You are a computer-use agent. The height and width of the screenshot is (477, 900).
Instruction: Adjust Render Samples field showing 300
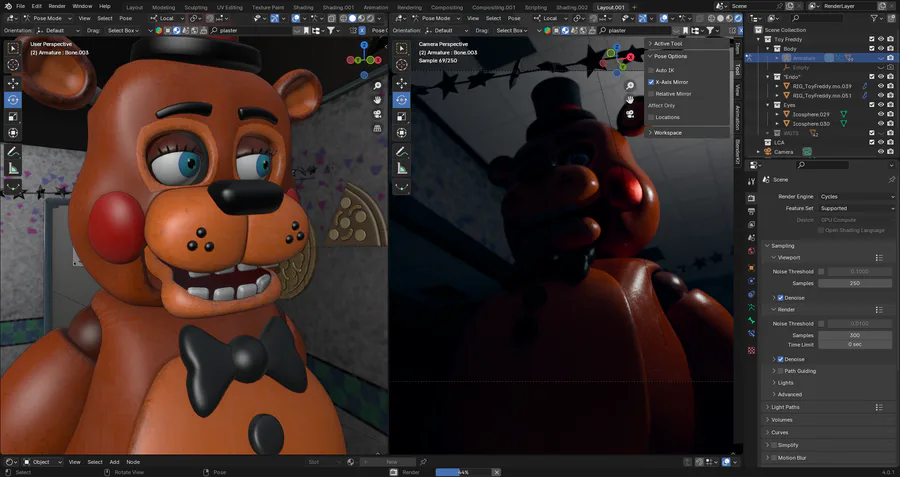coord(855,335)
